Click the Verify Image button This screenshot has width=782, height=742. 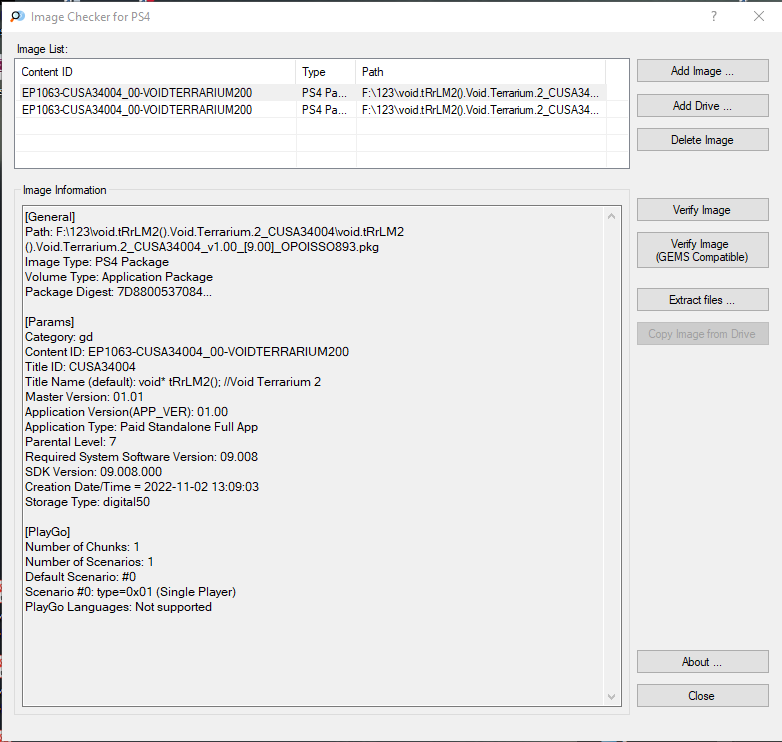click(x=702, y=210)
